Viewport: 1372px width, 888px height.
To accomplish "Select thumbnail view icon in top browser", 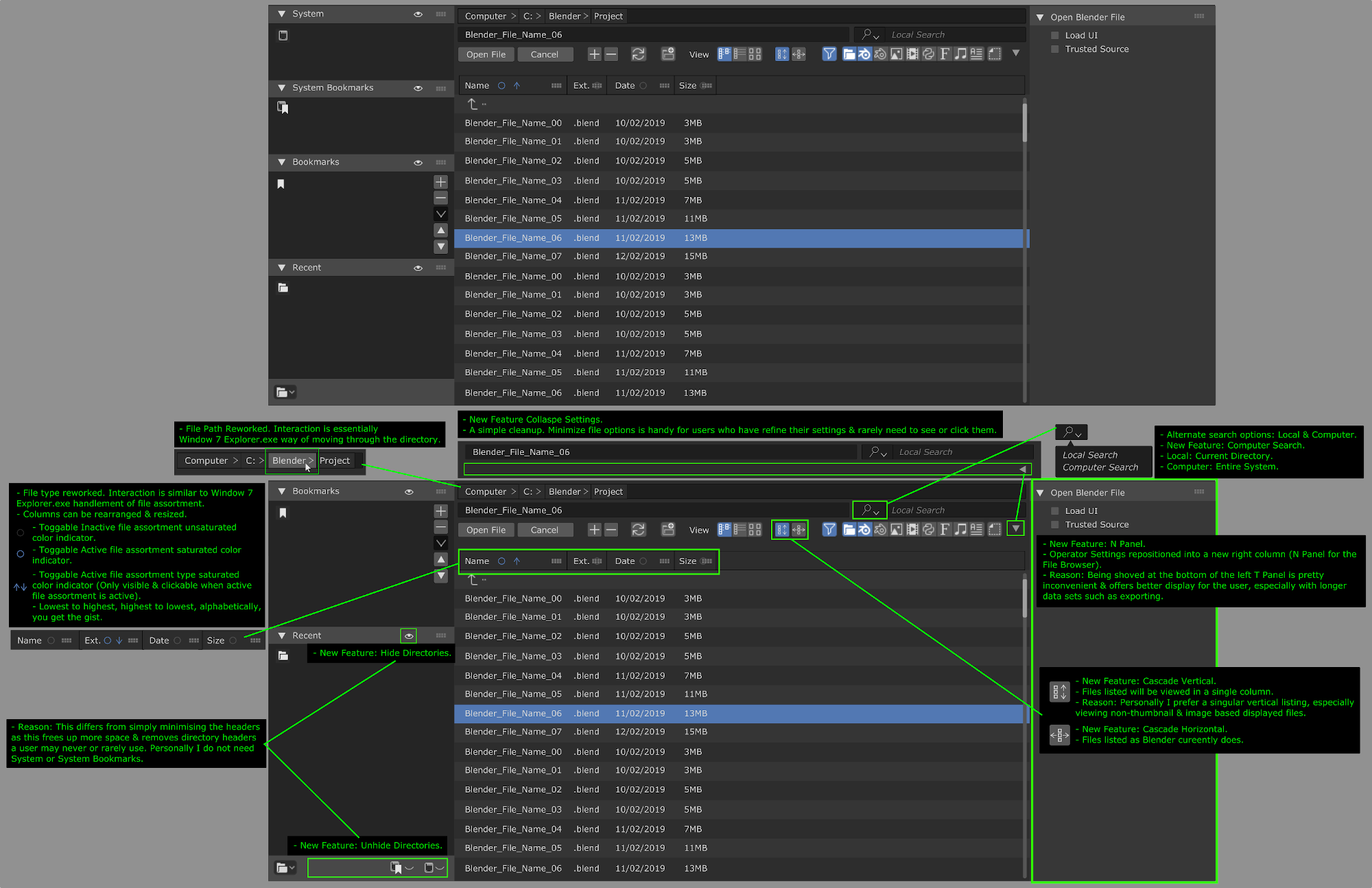I will tap(755, 54).
